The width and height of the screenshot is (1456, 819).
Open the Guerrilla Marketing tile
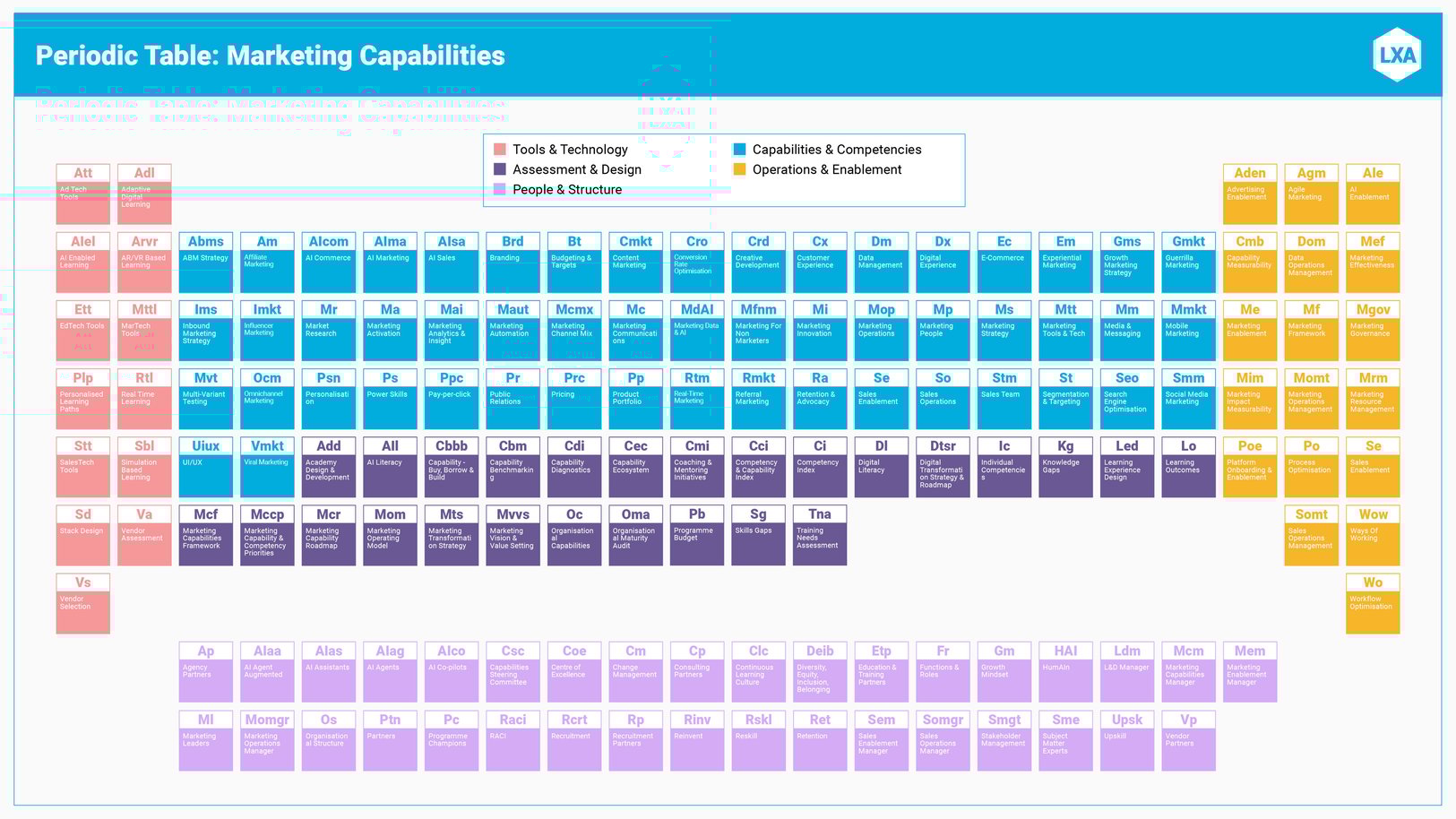1187,263
